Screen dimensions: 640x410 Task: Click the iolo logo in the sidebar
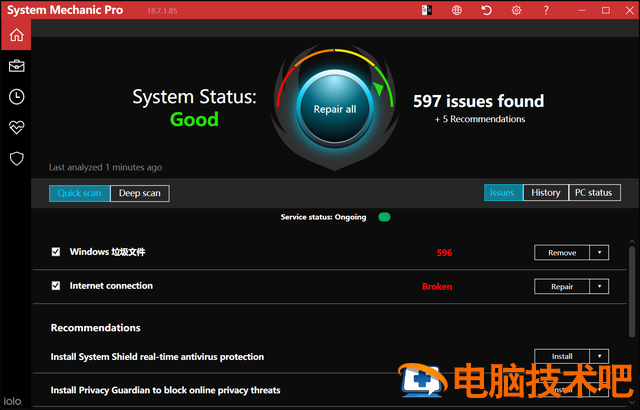12,401
